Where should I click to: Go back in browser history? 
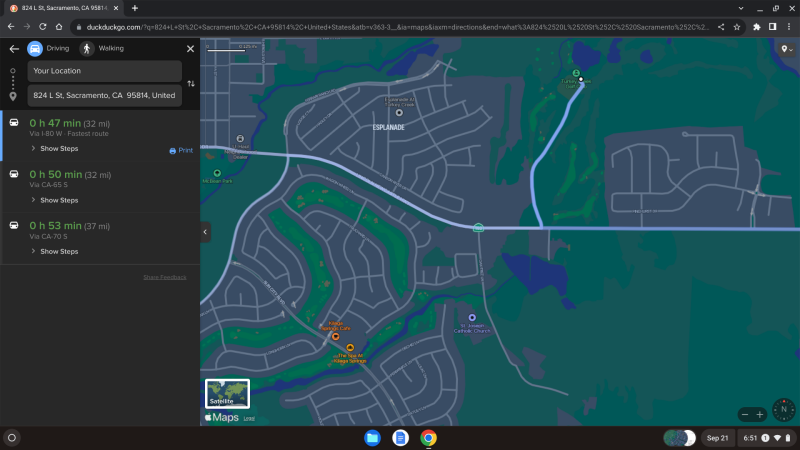point(11,27)
